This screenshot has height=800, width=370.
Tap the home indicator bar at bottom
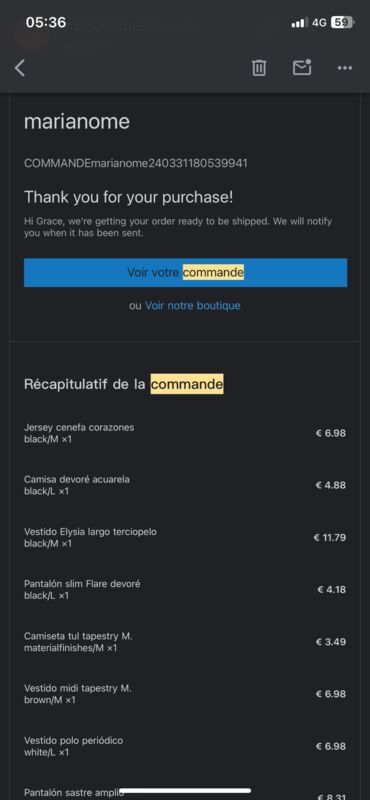[185, 791]
